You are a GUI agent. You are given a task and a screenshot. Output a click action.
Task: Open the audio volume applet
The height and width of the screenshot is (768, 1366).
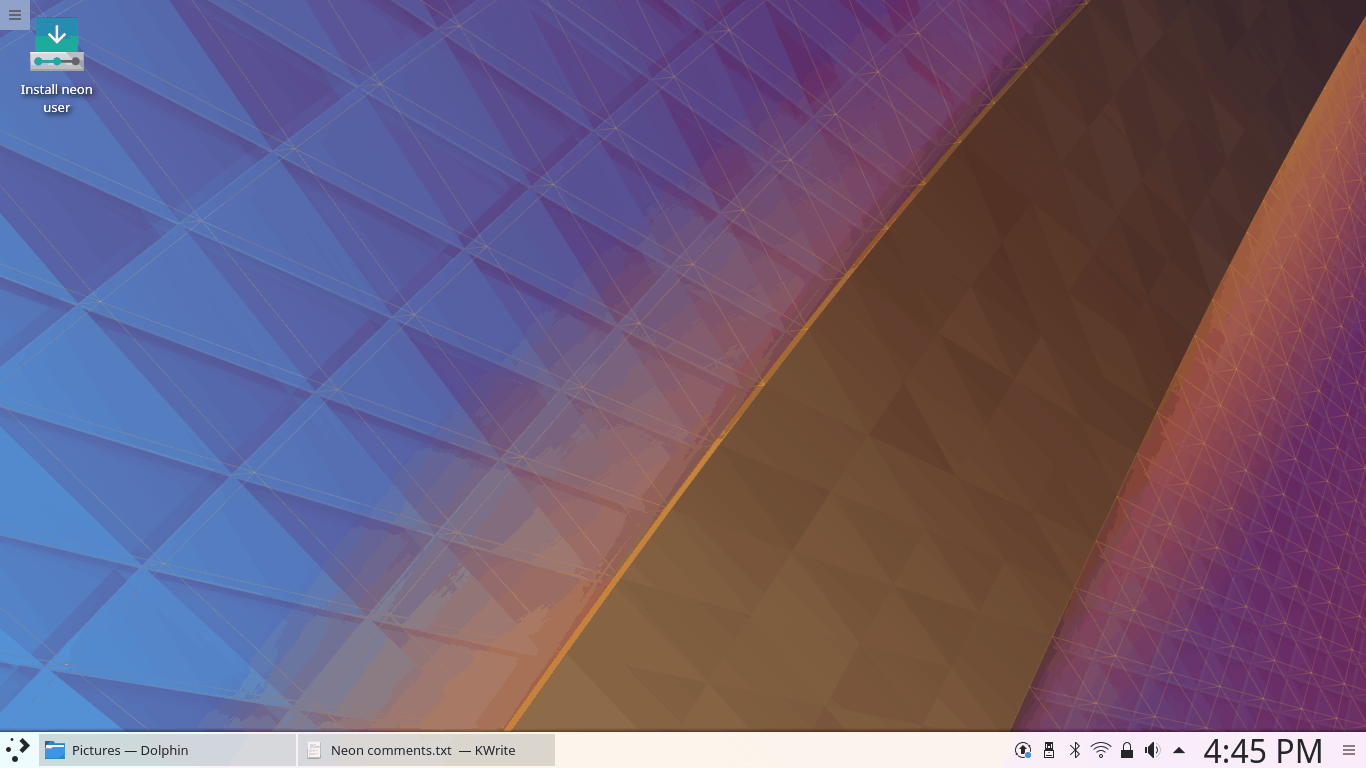coord(1152,750)
